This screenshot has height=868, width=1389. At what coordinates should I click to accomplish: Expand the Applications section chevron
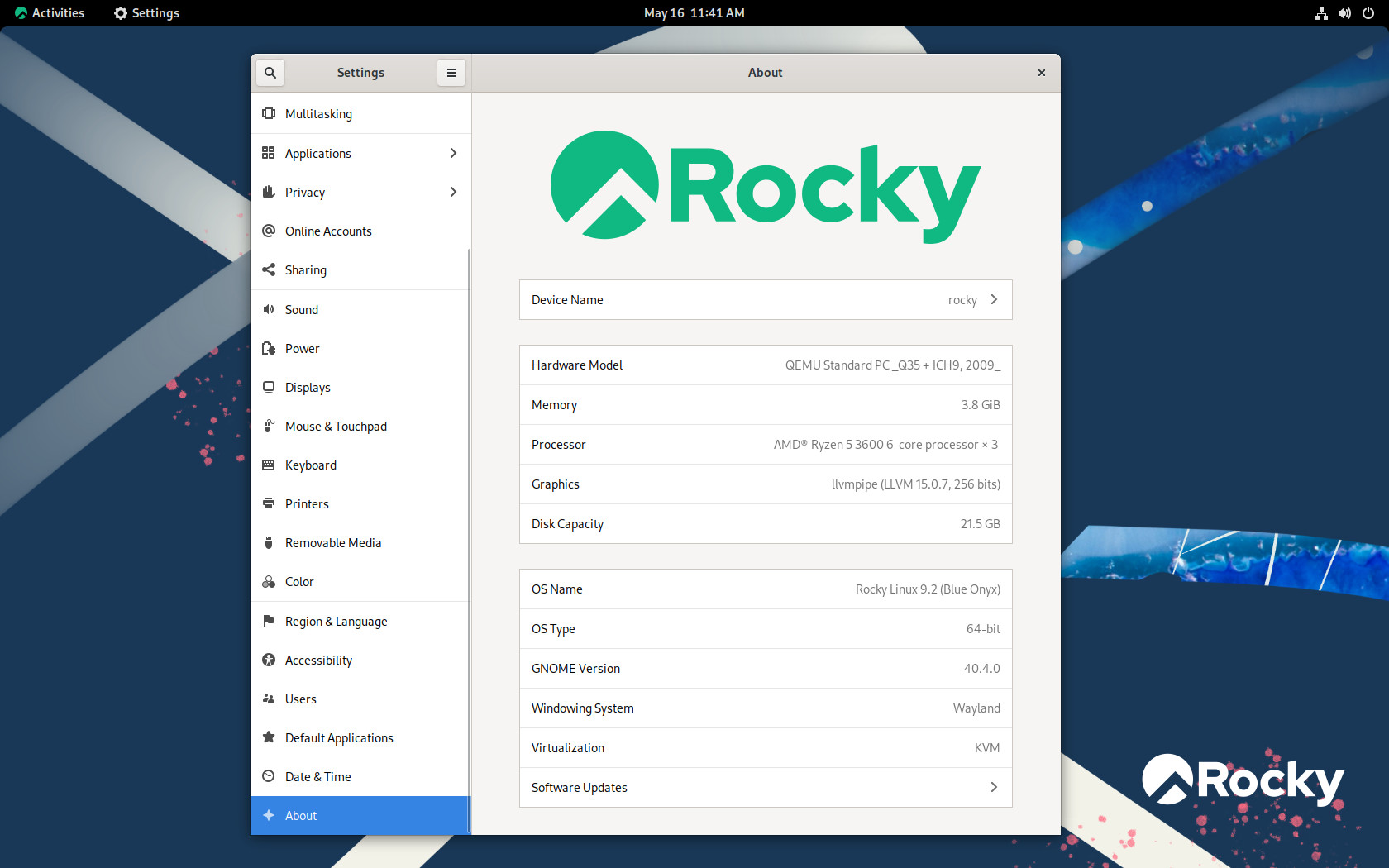point(453,153)
